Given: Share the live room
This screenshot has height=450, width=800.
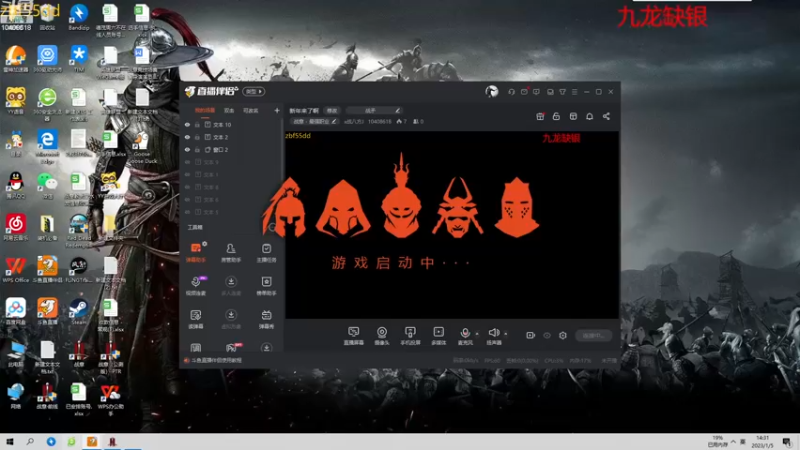Looking at the screenshot, I should click(x=606, y=116).
